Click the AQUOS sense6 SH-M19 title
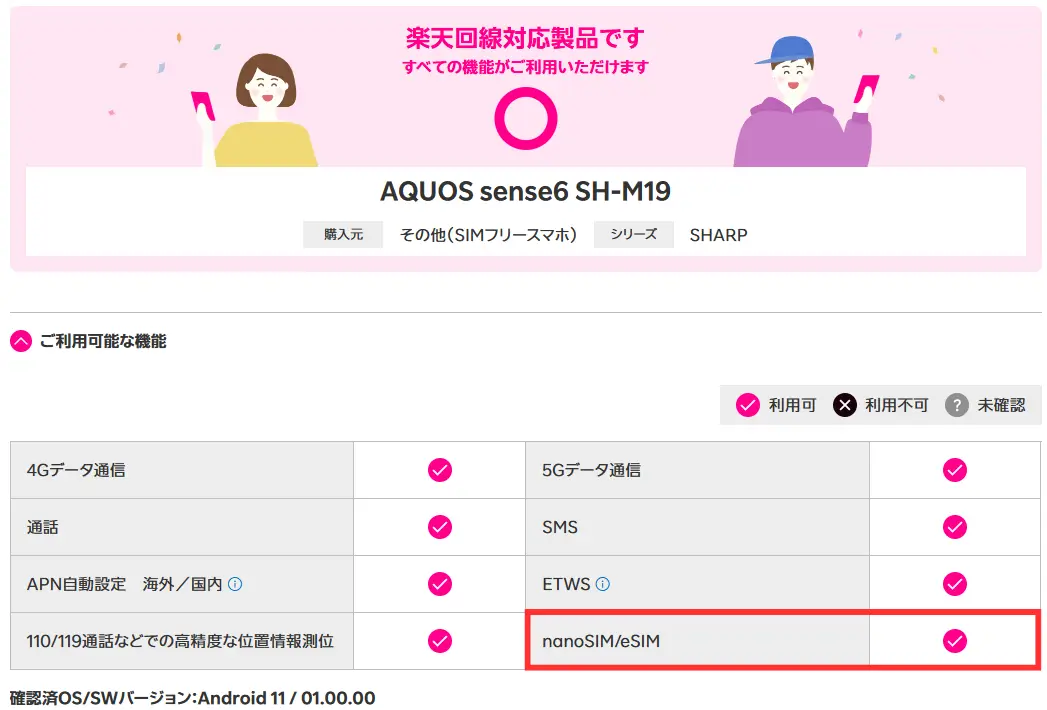The width and height of the screenshot is (1047, 710). tap(525, 191)
